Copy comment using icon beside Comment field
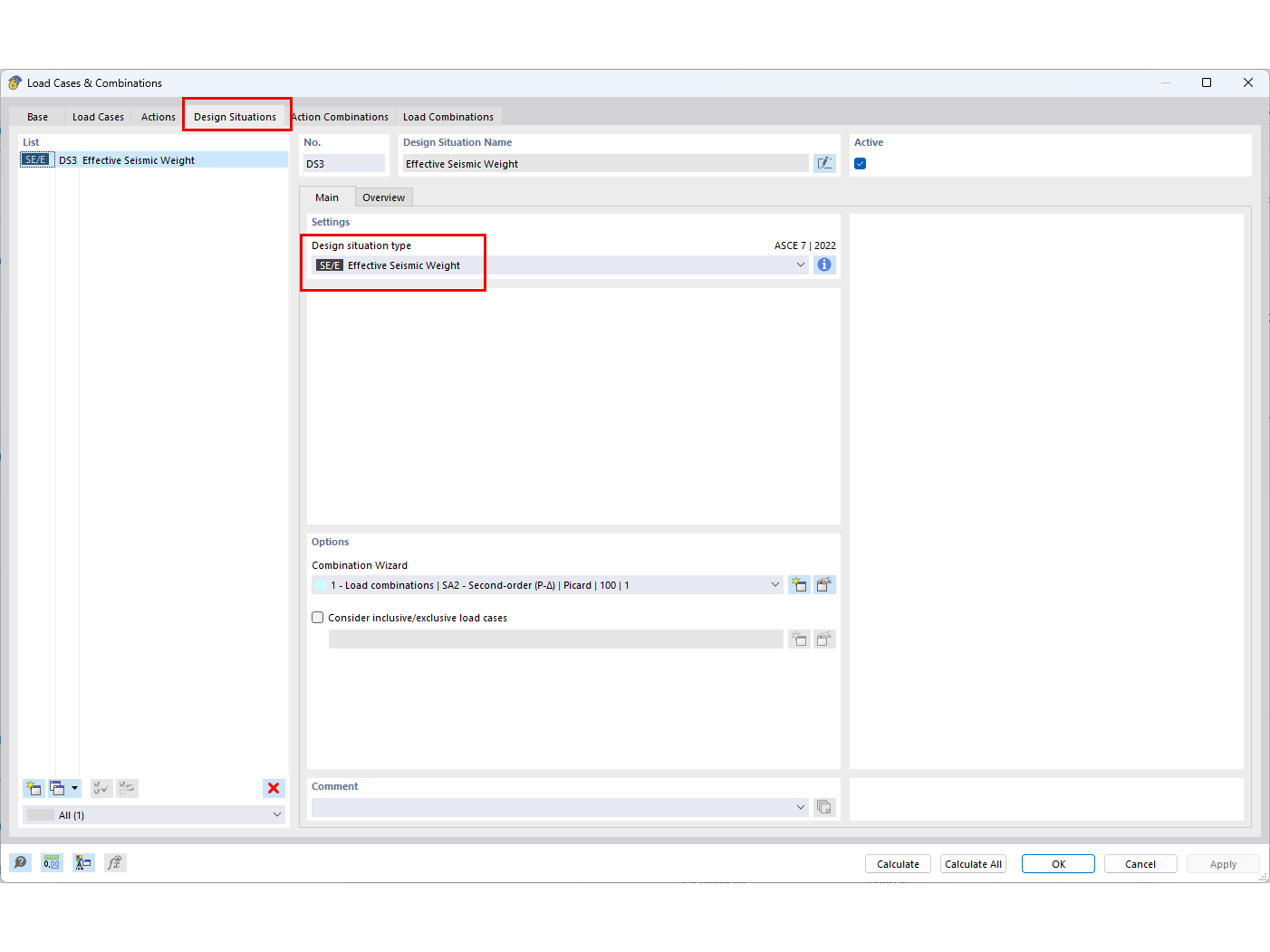1270x952 pixels. (x=824, y=806)
